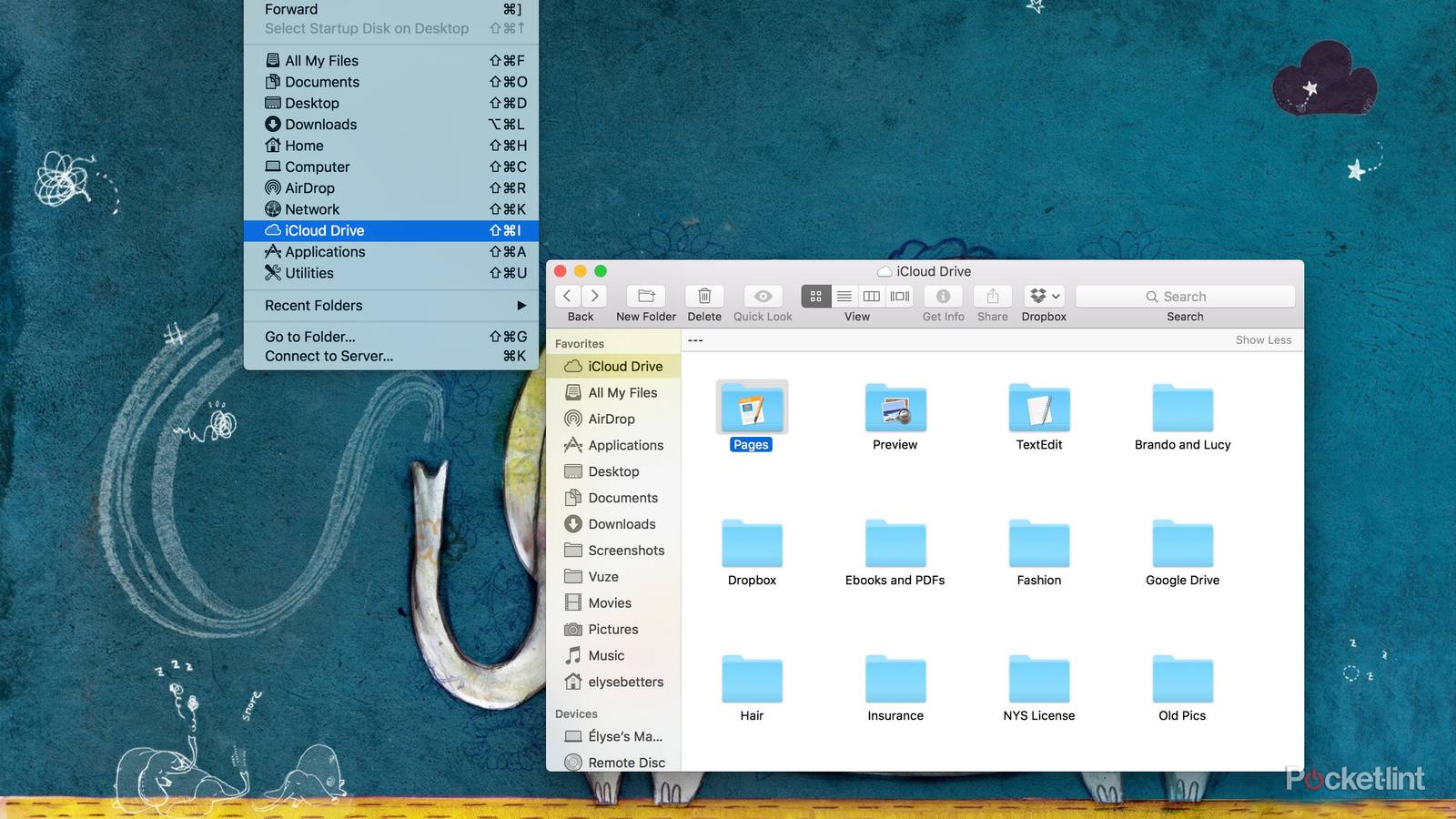
Task: Switch to Cover Flow view mode
Action: point(900,296)
